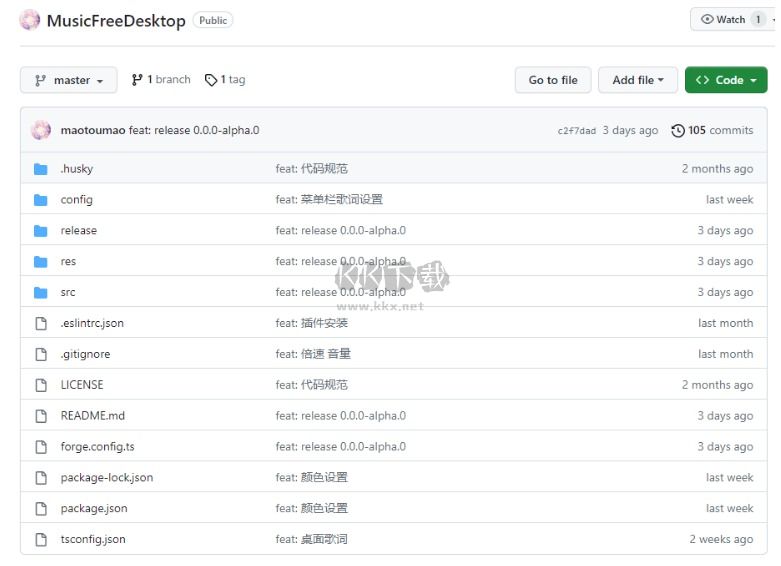Click the res folder icon
The width and height of the screenshot is (781, 566).
(x=41, y=262)
